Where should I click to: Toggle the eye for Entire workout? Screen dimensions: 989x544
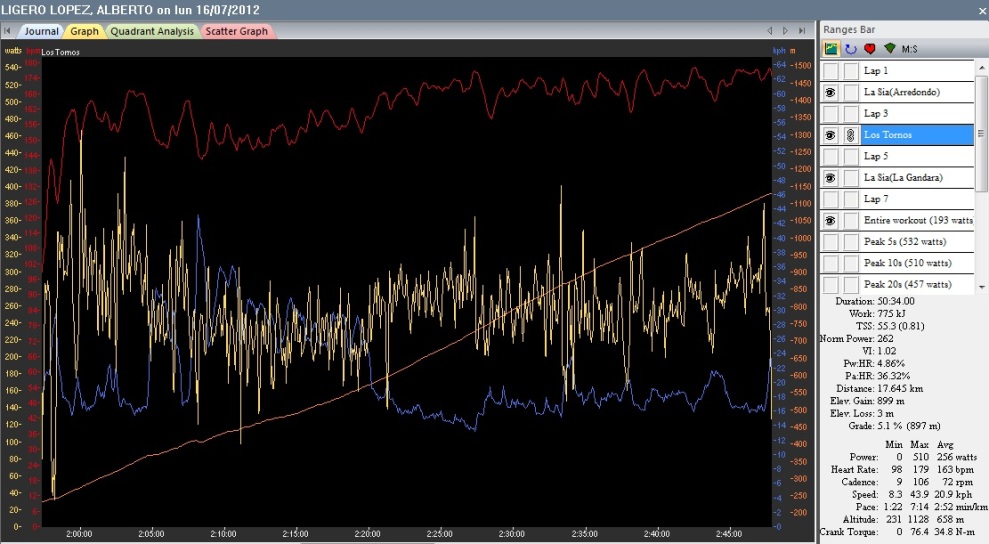coord(831,220)
